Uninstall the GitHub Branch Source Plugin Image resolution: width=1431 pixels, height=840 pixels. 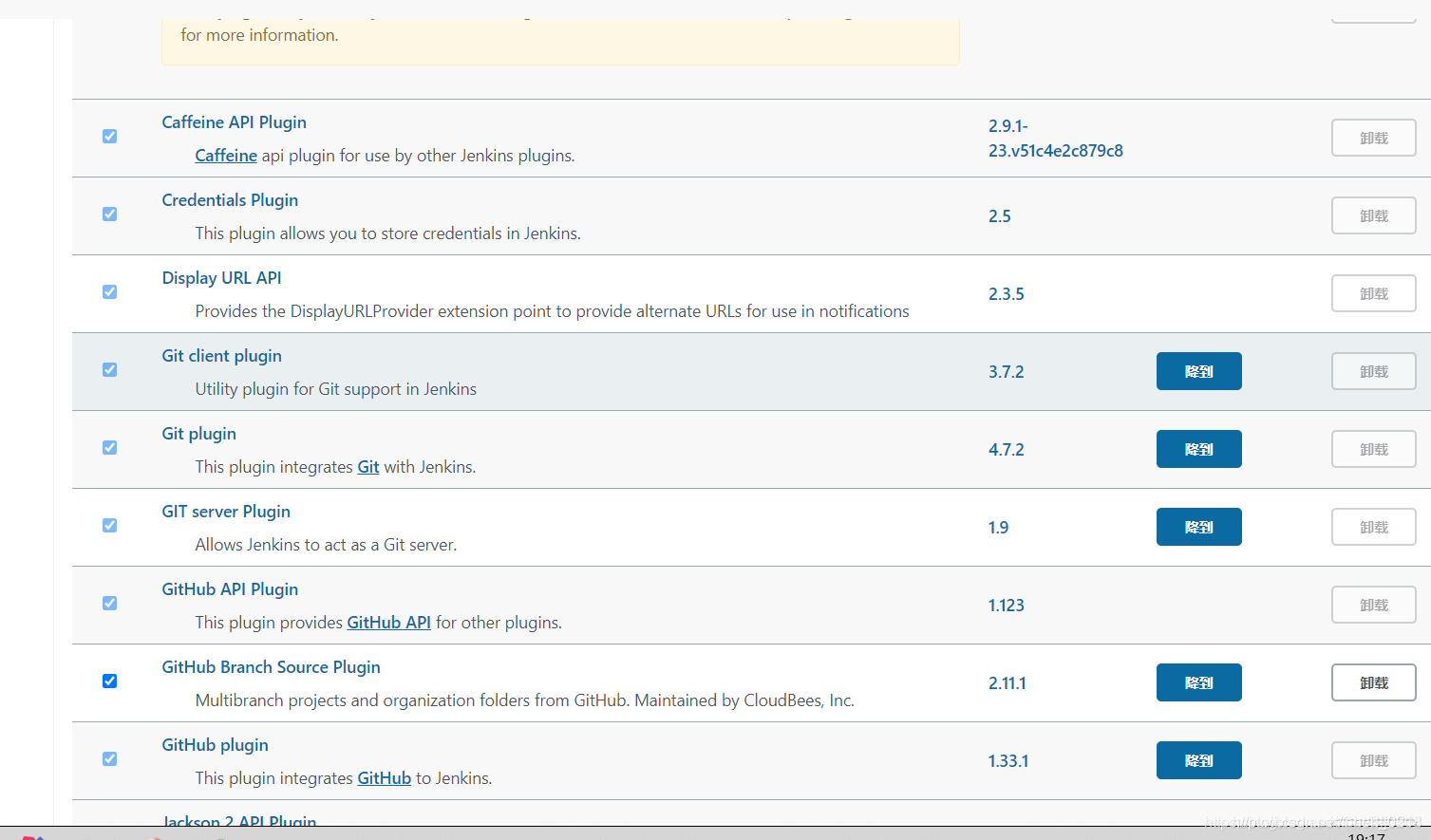(1374, 682)
